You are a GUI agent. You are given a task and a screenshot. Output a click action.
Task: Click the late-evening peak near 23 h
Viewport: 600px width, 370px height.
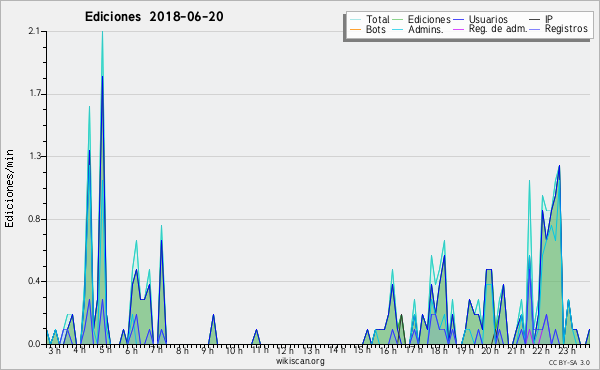[x=559, y=167]
